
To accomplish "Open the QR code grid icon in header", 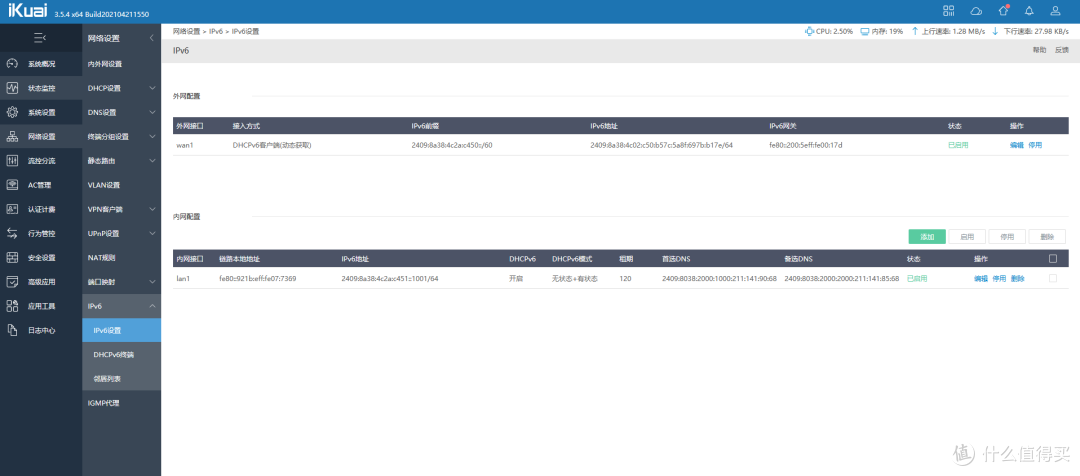I will (949, 11).
